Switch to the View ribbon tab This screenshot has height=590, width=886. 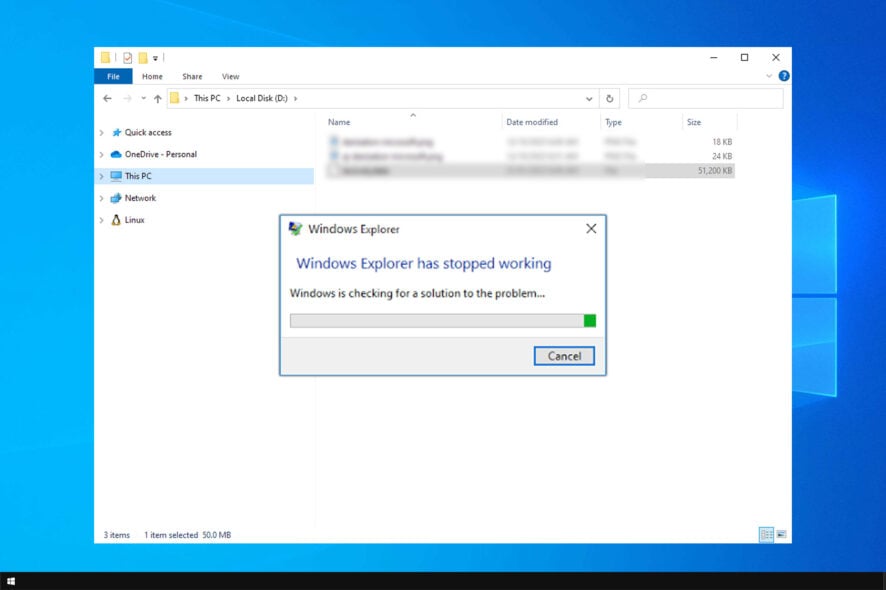tap(231, 76)
